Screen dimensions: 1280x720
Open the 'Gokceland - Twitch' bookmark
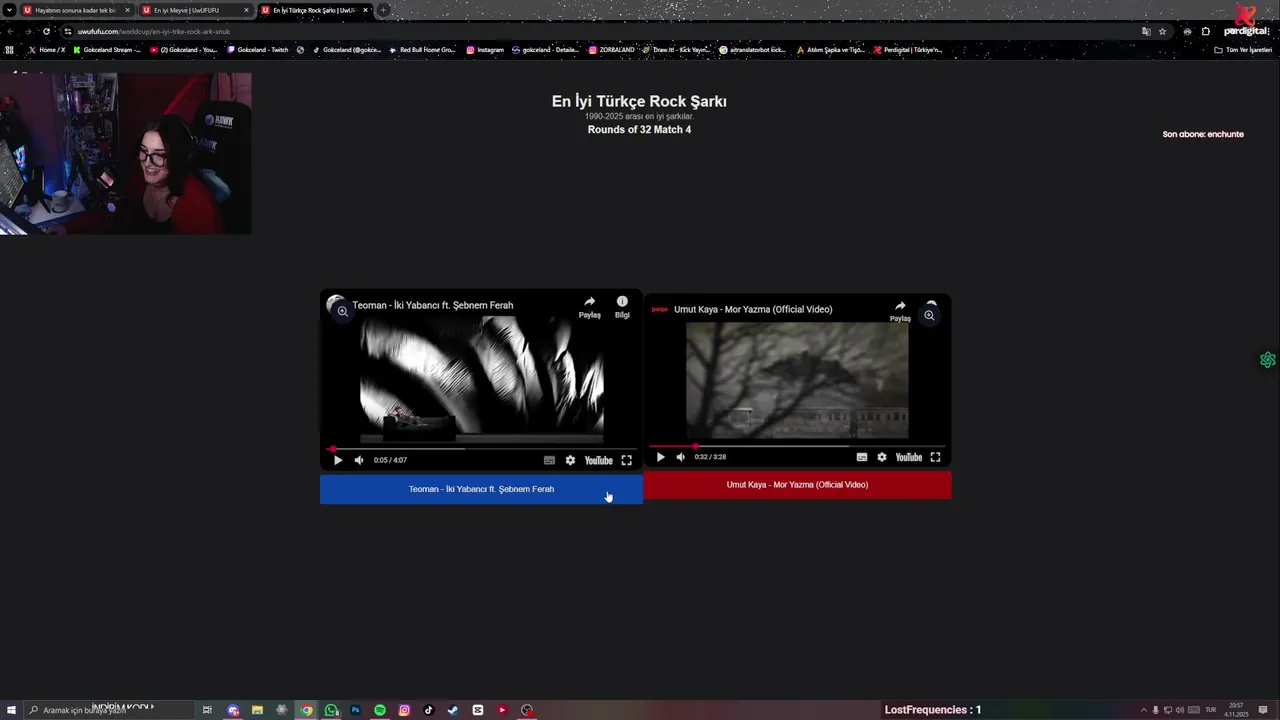coord(258,49)
